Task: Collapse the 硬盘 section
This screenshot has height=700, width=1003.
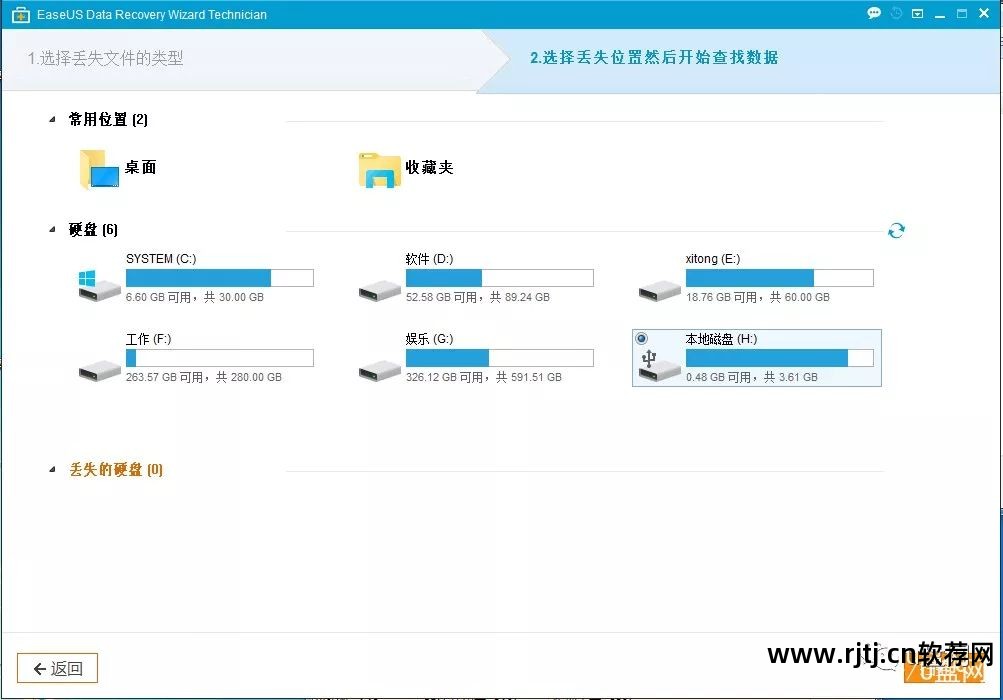Action: point(53,230)
